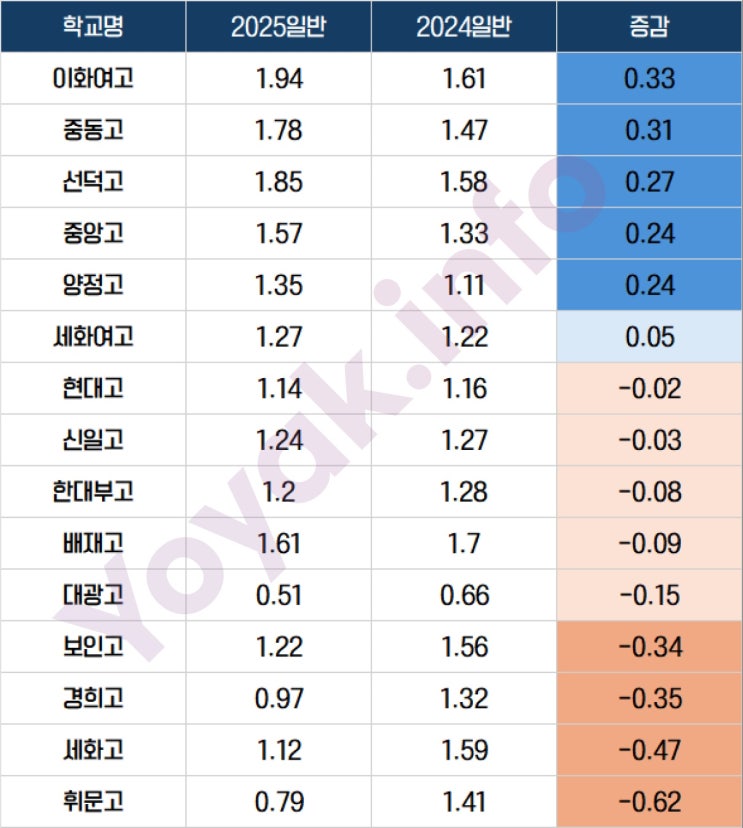Select the 선덕고 row label
Screen dimensions: 743x828
[x=92, y=183]
